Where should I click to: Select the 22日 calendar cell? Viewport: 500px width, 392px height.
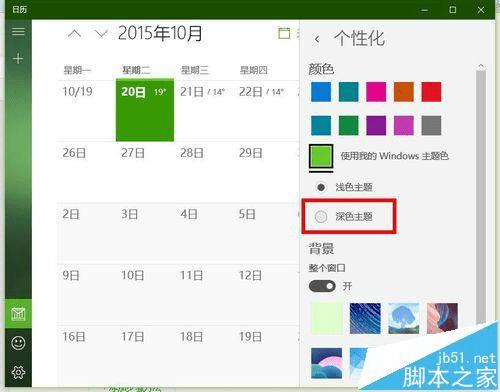click(x=262, y=111)
